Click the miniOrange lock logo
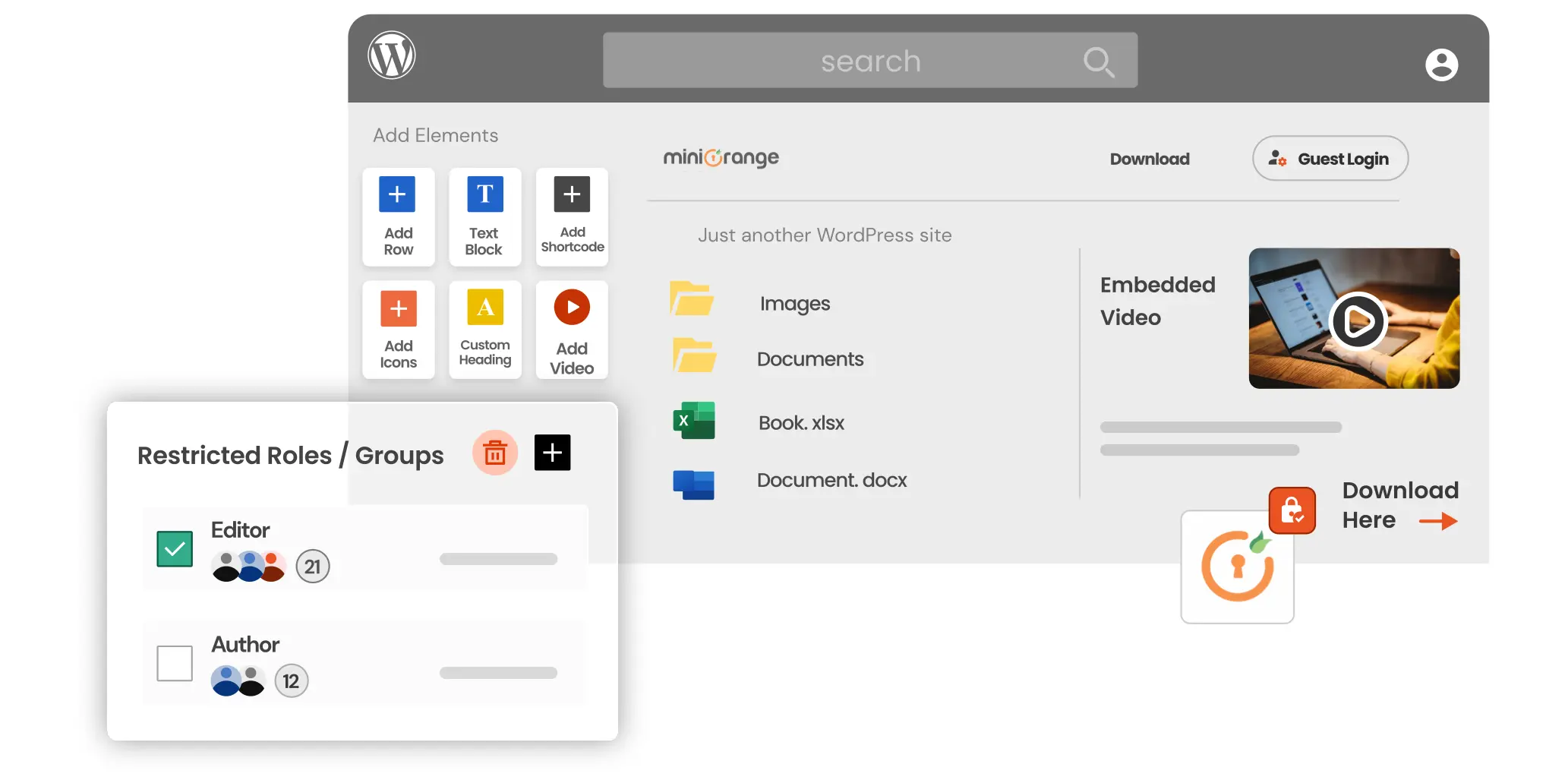This screenshot has width=1568, height=783. point(1237,567)
